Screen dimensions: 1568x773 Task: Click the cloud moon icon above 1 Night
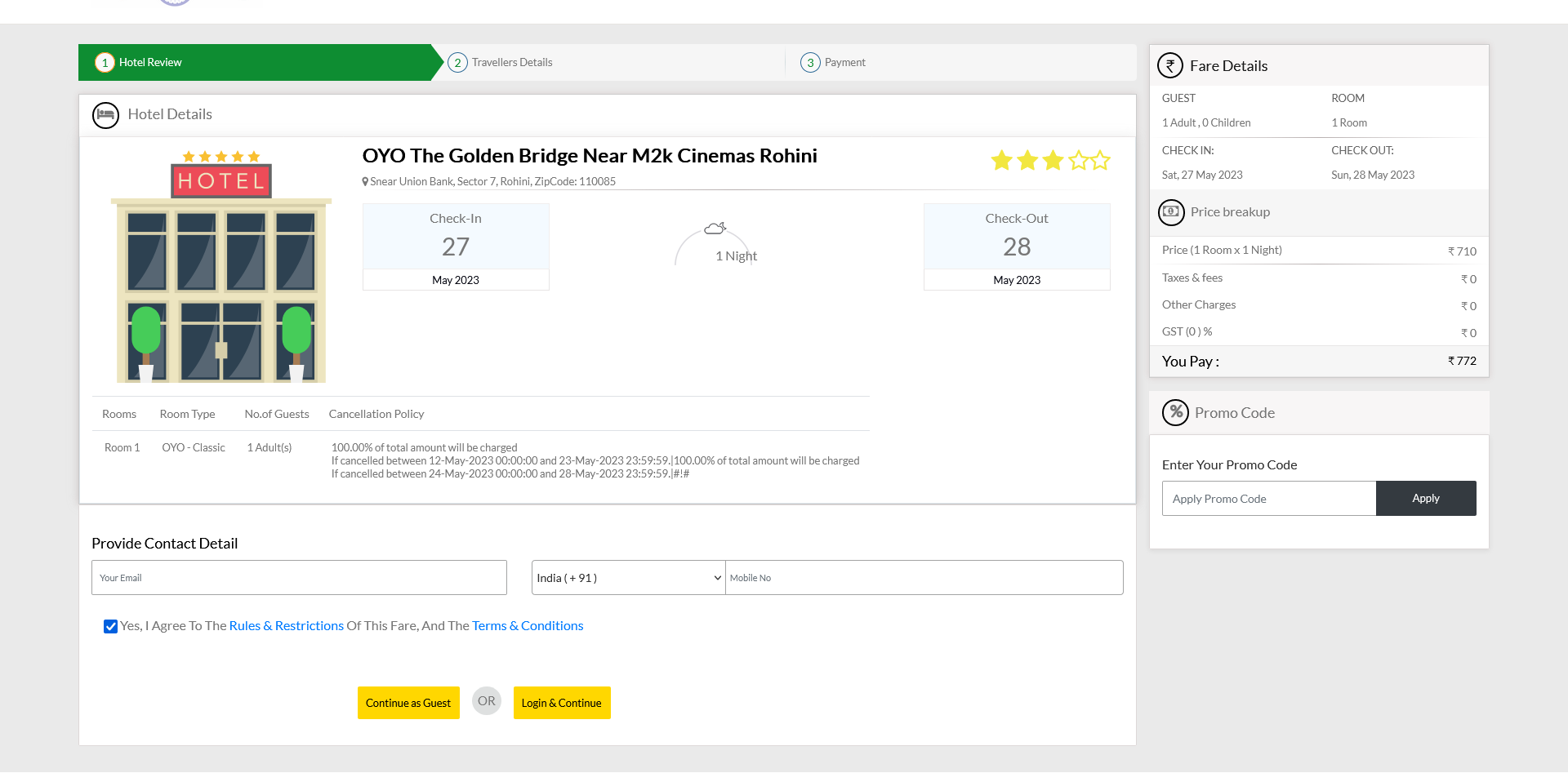coord(715,228)
